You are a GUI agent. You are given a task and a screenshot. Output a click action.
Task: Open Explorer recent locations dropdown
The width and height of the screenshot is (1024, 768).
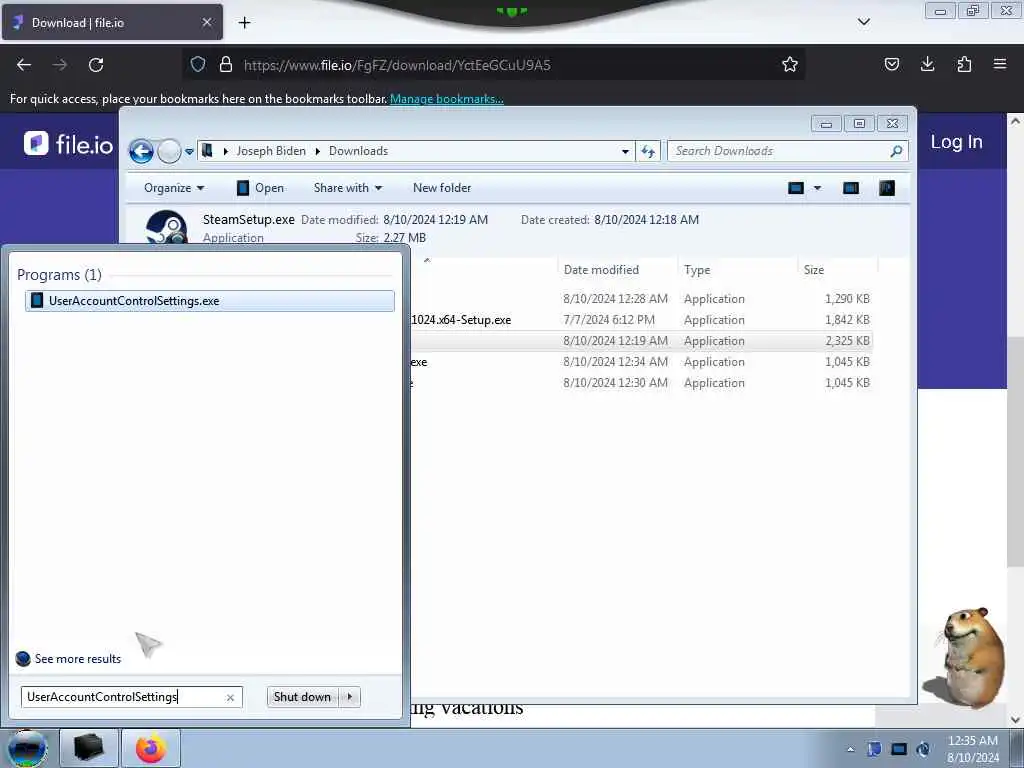(189, 152)
